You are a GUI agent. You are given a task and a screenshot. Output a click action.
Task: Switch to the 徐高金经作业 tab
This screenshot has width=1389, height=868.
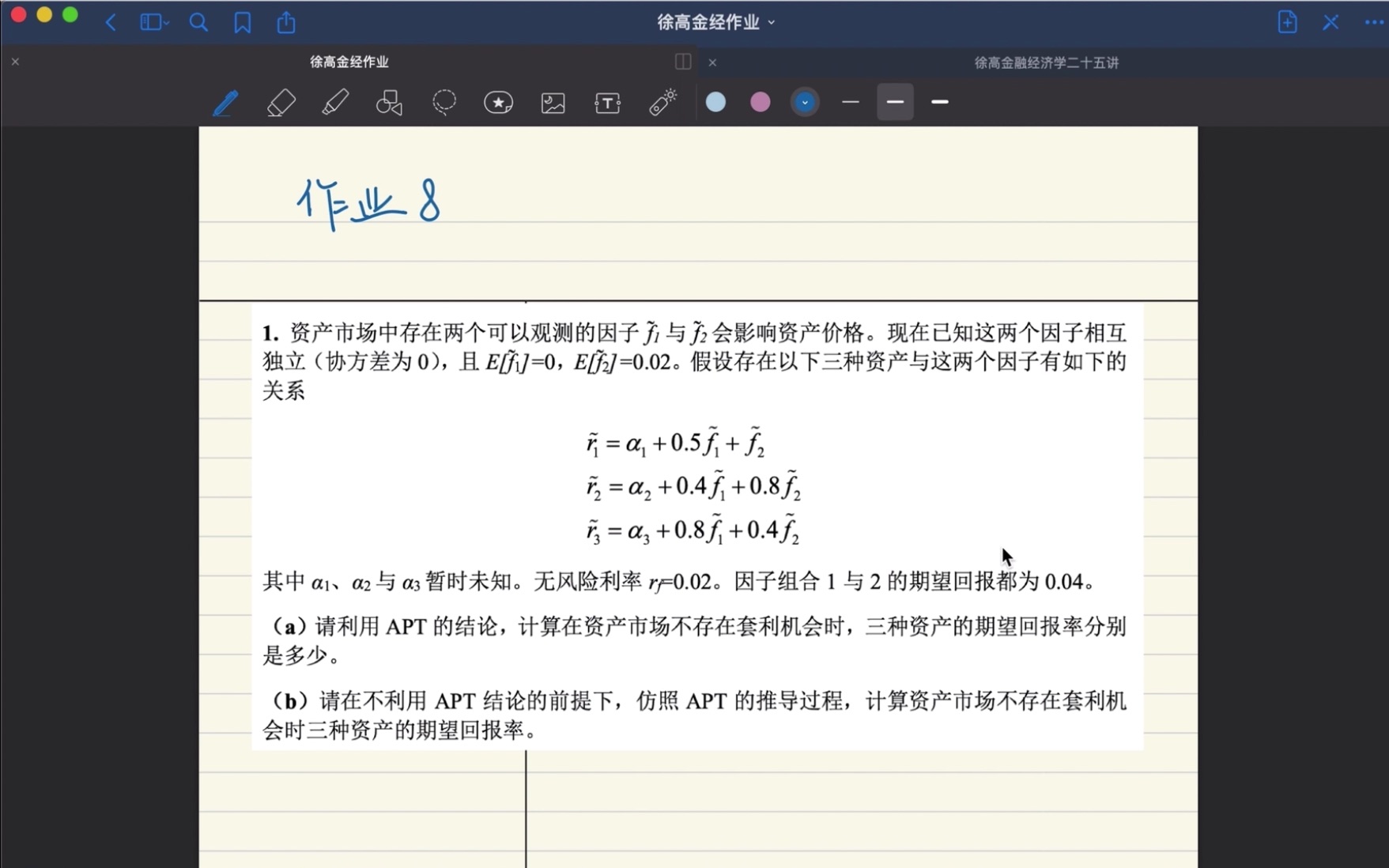(349, 62)
